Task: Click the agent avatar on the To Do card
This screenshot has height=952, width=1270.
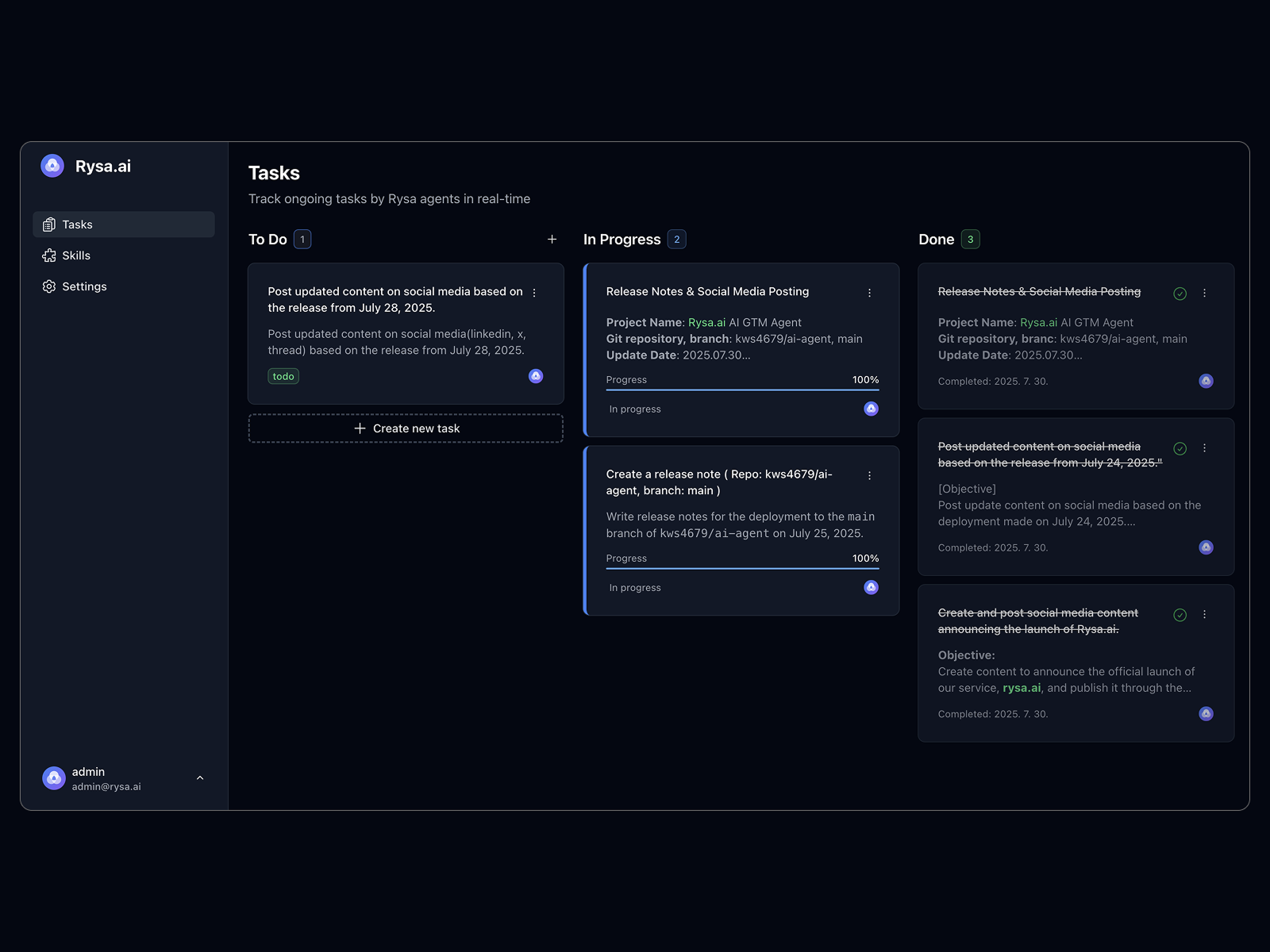Action: [x=535, y=376]
